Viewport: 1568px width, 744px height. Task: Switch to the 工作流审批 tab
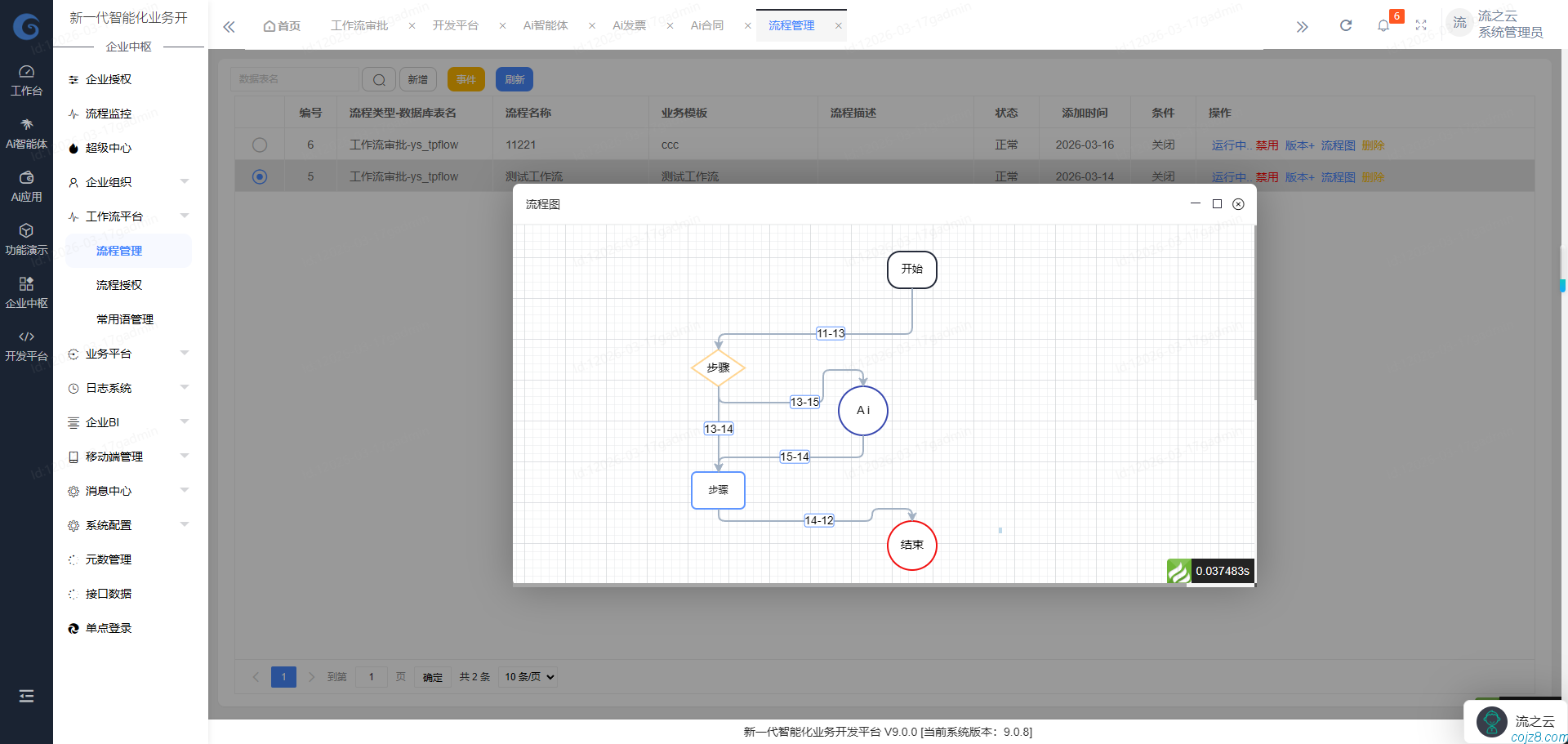coord(359,26)
